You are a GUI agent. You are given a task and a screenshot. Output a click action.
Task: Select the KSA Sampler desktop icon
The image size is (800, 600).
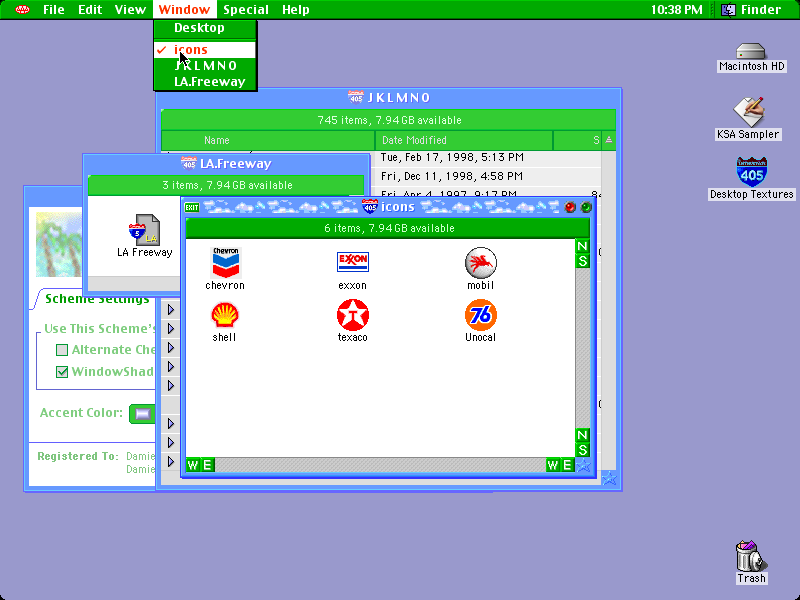coord(749,111)
